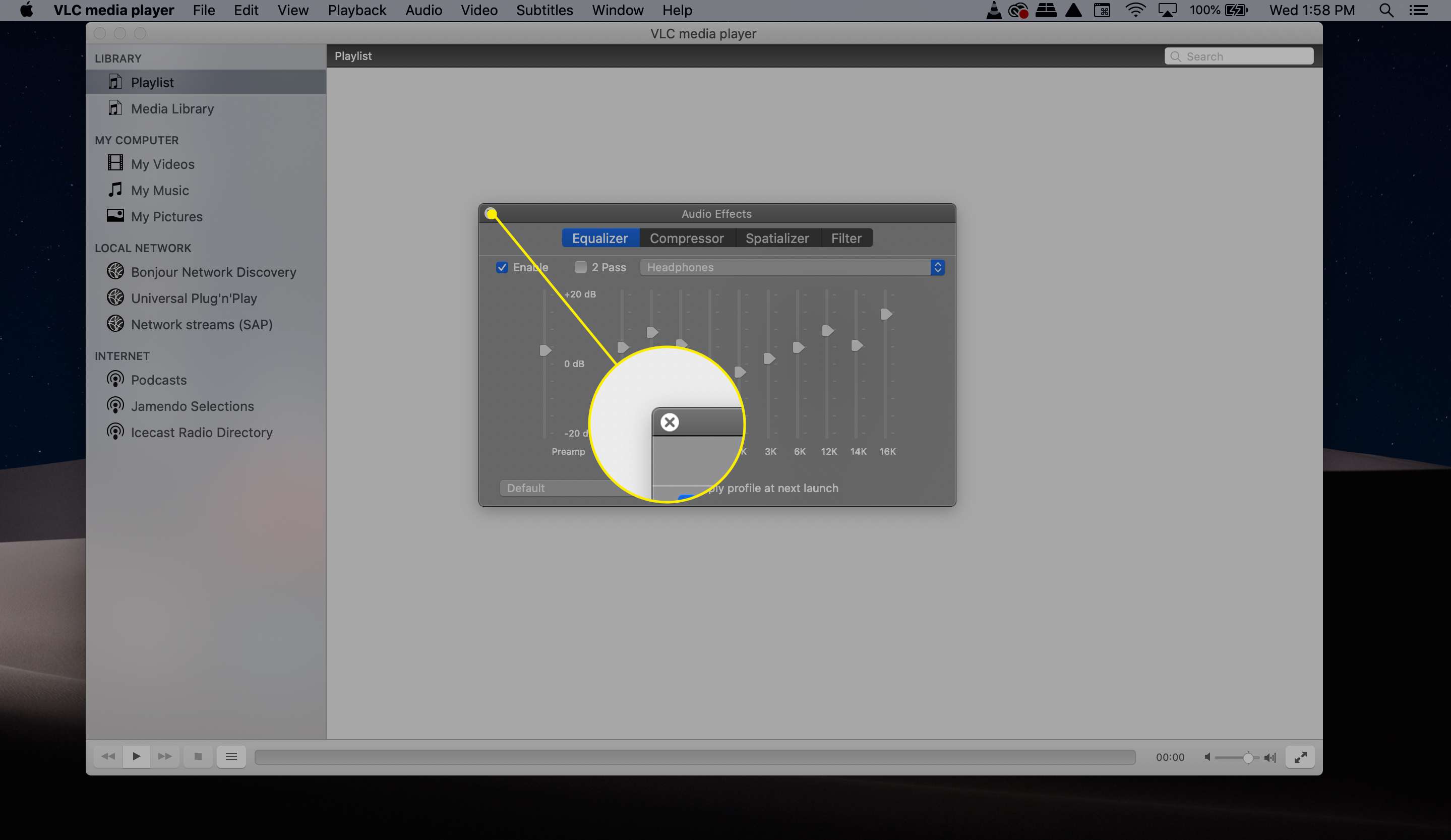Screen dimensions: 1451x840
Task: Open the Edit menu
Action: pos(246,11)
